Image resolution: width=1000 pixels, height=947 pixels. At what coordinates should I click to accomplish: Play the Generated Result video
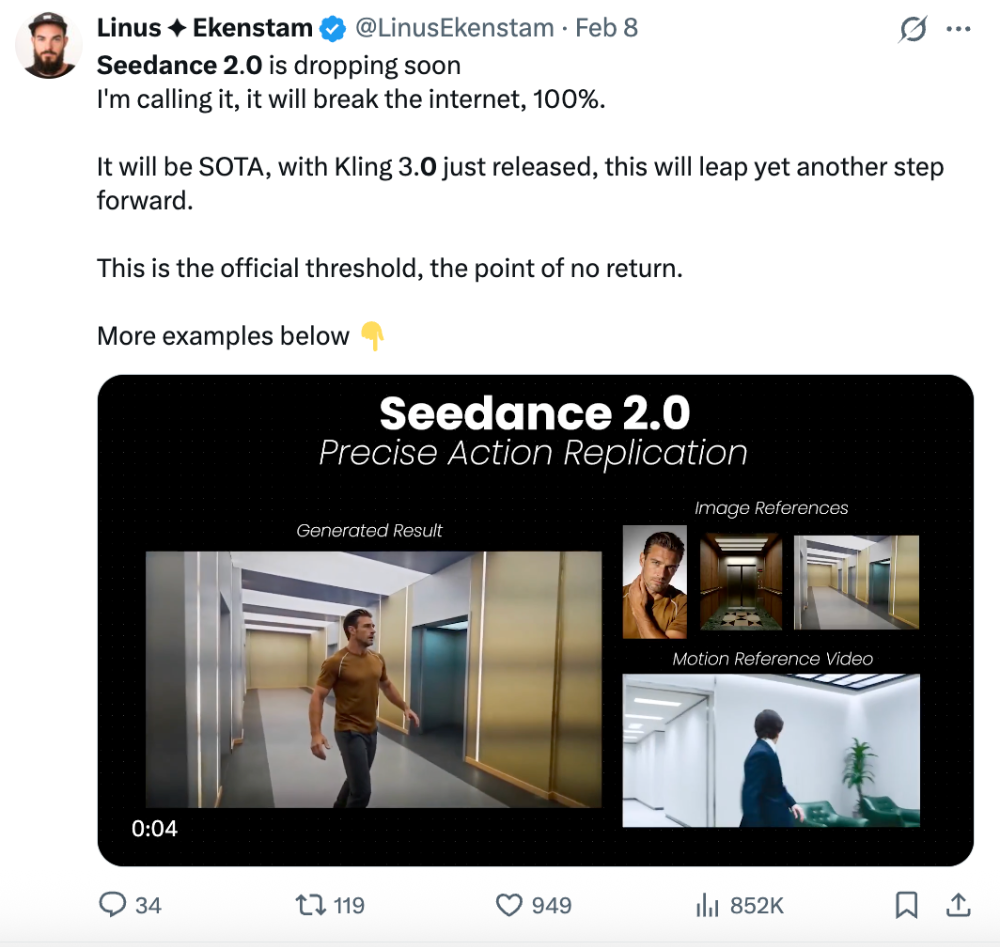(373, 679)
